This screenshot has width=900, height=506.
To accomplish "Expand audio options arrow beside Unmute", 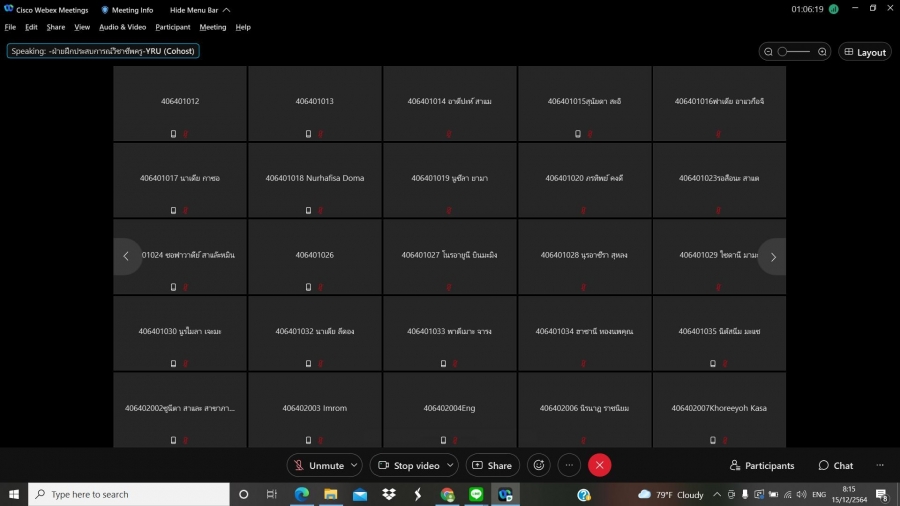I will click(354, 465).
